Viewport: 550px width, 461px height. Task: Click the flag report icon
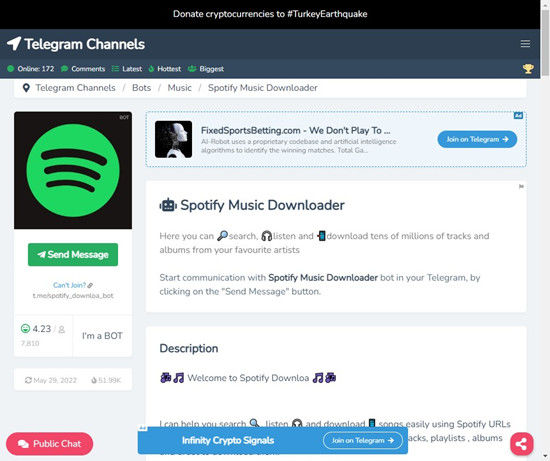click(x=521, y=187)
